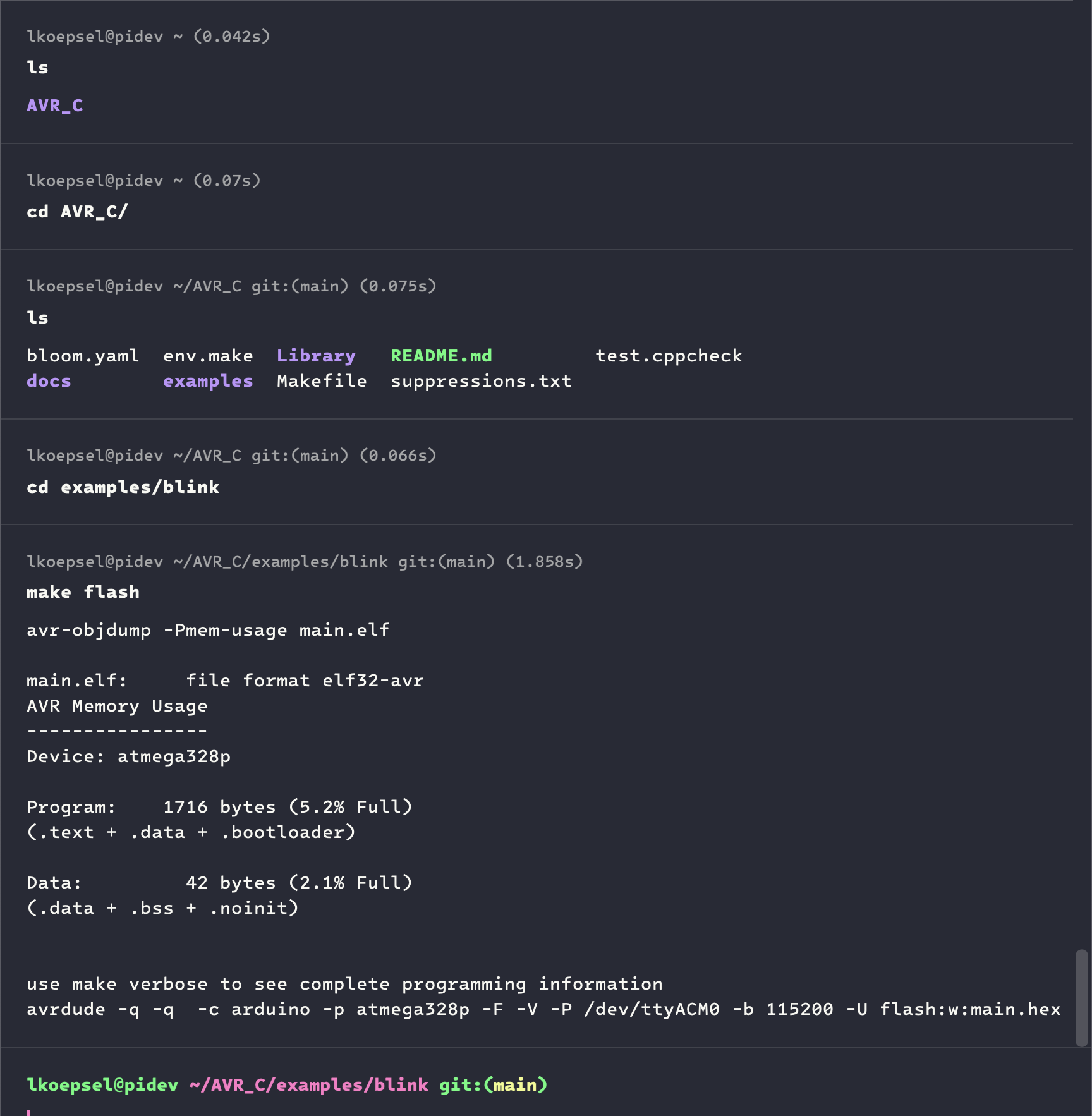Click the suppressions.txt file name
This screenshot has height=1116, width=1092.
pos(481,382)
